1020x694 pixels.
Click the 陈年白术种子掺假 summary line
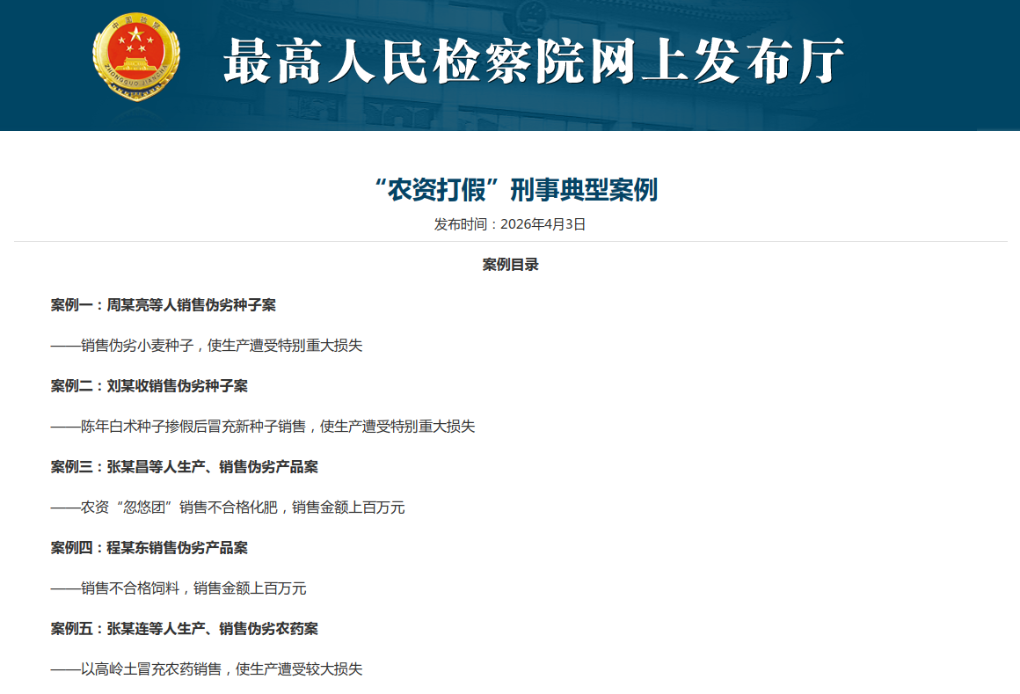coord(263,427)
